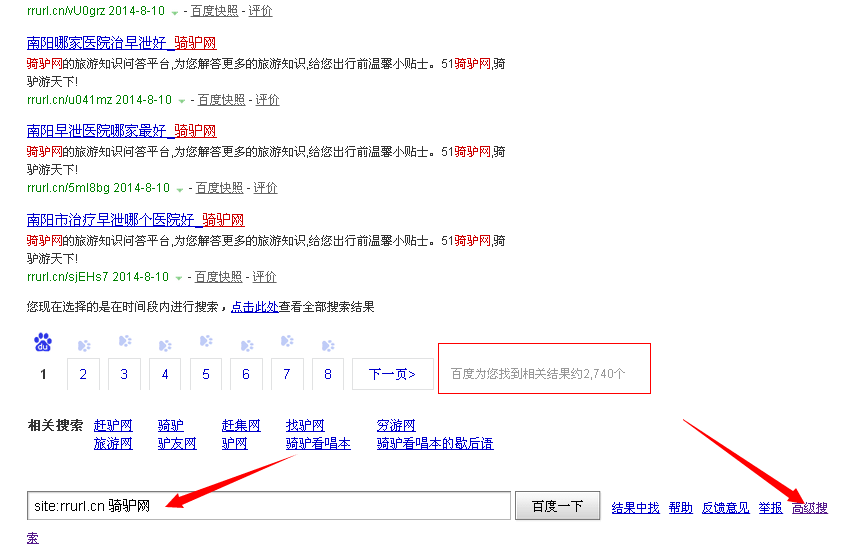The height and width of the screenshot is (544, 860).
Task: Open related search 旅游网
Action: [113, 444]
